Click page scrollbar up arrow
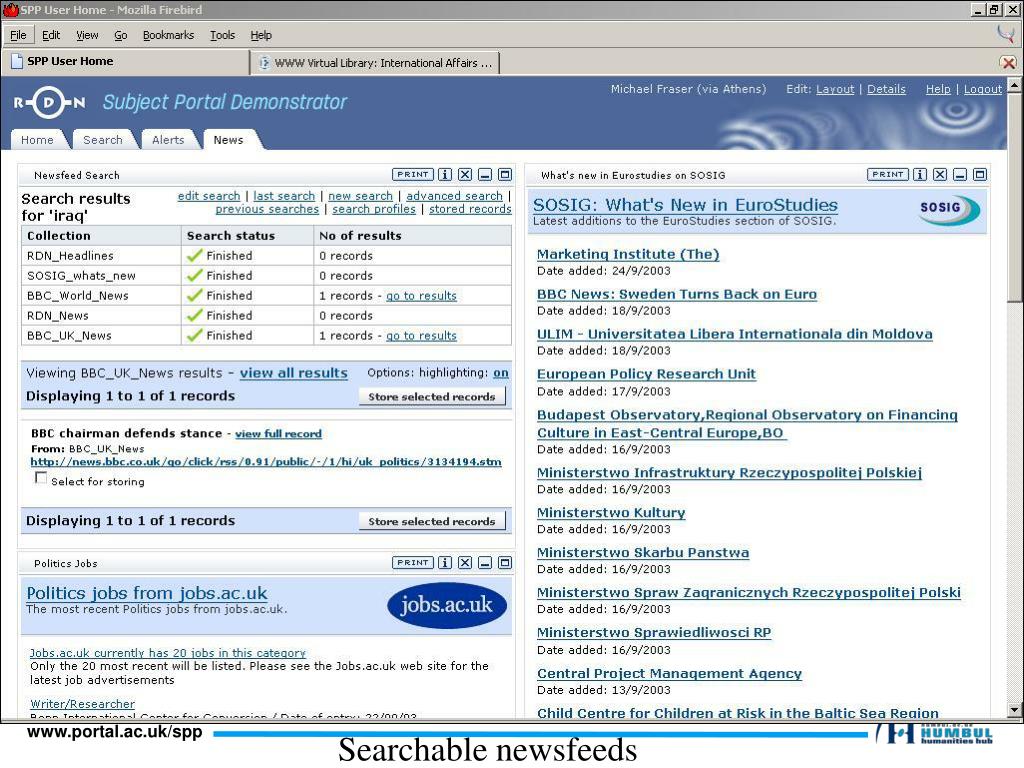 [1014, 84]
